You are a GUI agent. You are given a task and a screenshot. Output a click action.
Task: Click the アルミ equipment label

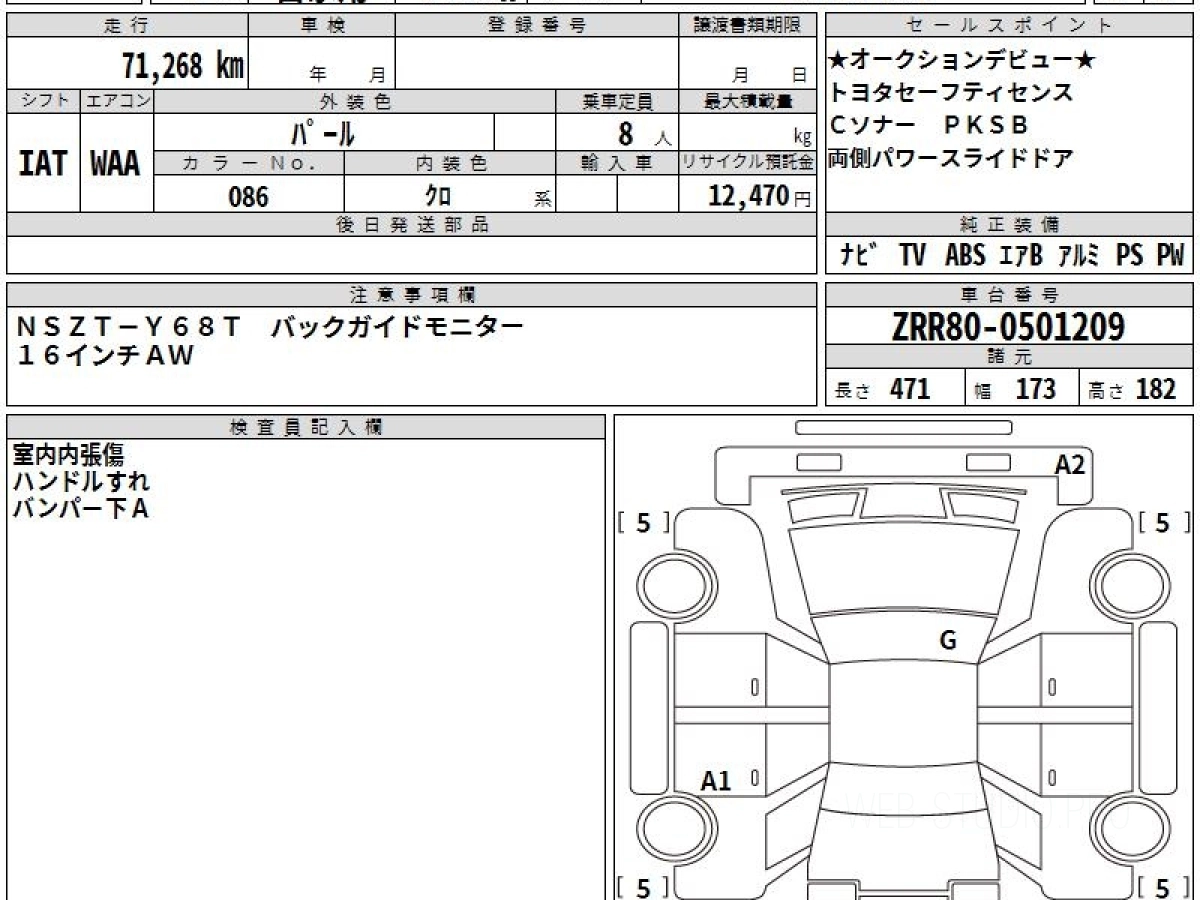tap(1079, 255)
